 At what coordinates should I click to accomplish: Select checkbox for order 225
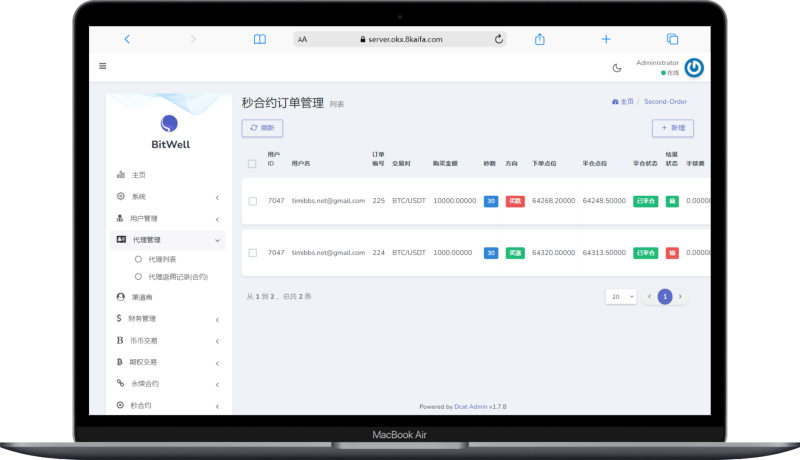pyautogui.click(x=252, y=201)
